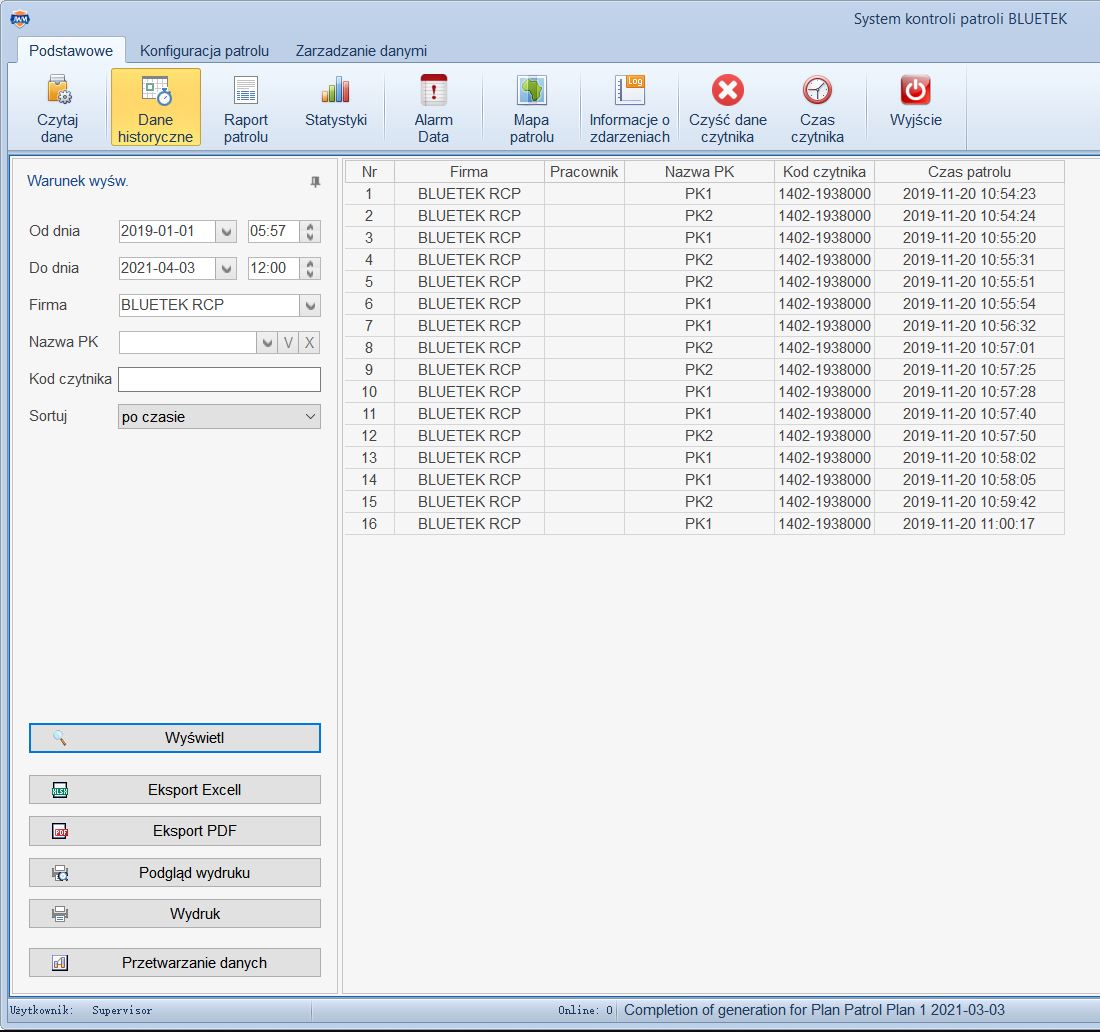
Task: Expand the Od dnia date dropdown
Action: tap(226, 232)
